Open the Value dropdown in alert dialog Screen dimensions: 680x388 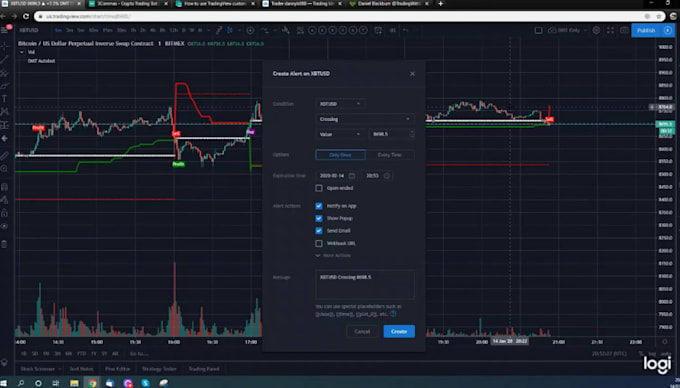[x=340, y=134]
